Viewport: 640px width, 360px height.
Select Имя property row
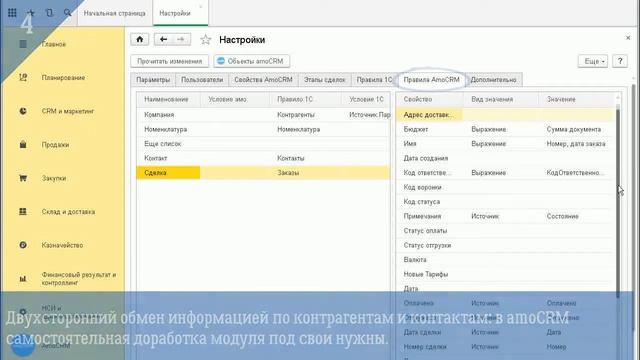505,144
